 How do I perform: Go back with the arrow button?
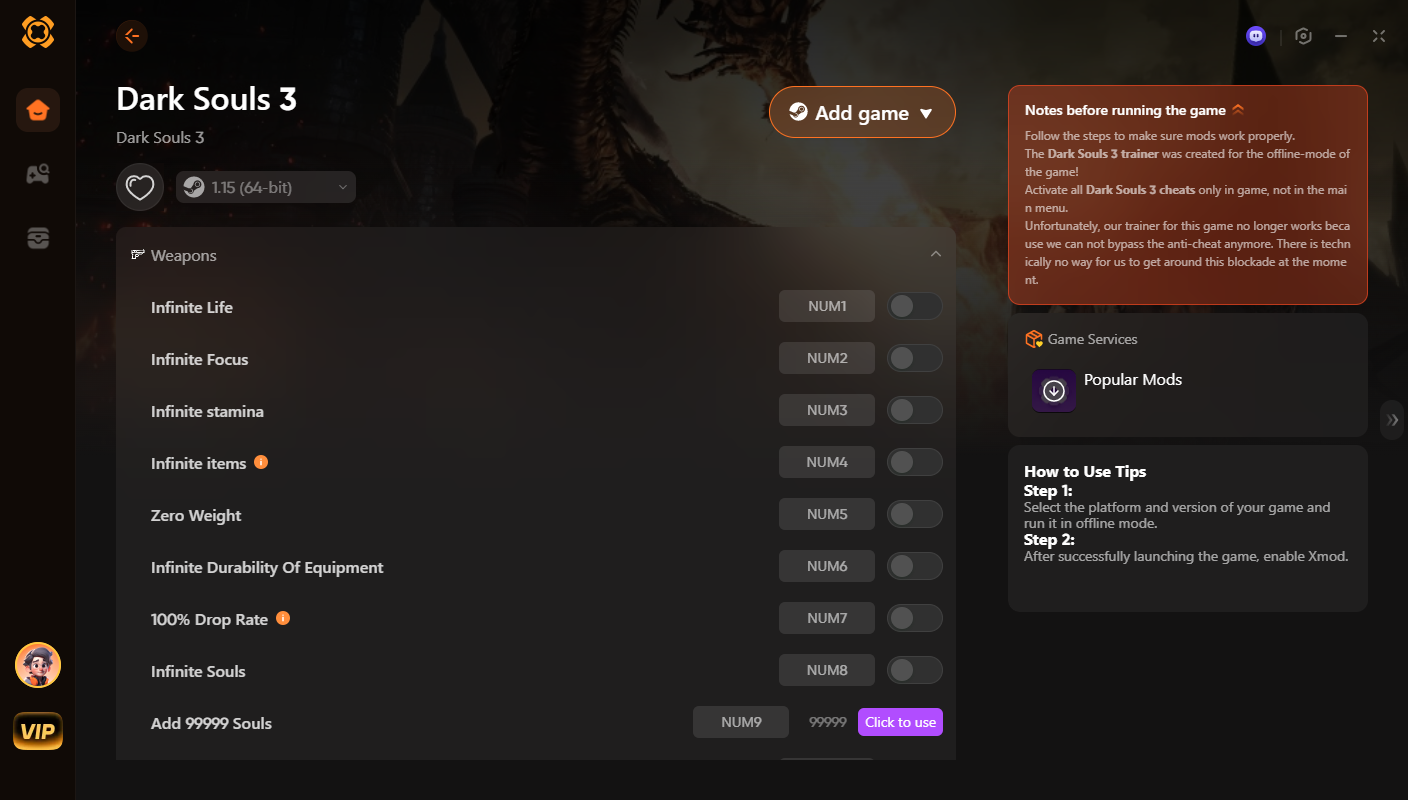[132, 36]
